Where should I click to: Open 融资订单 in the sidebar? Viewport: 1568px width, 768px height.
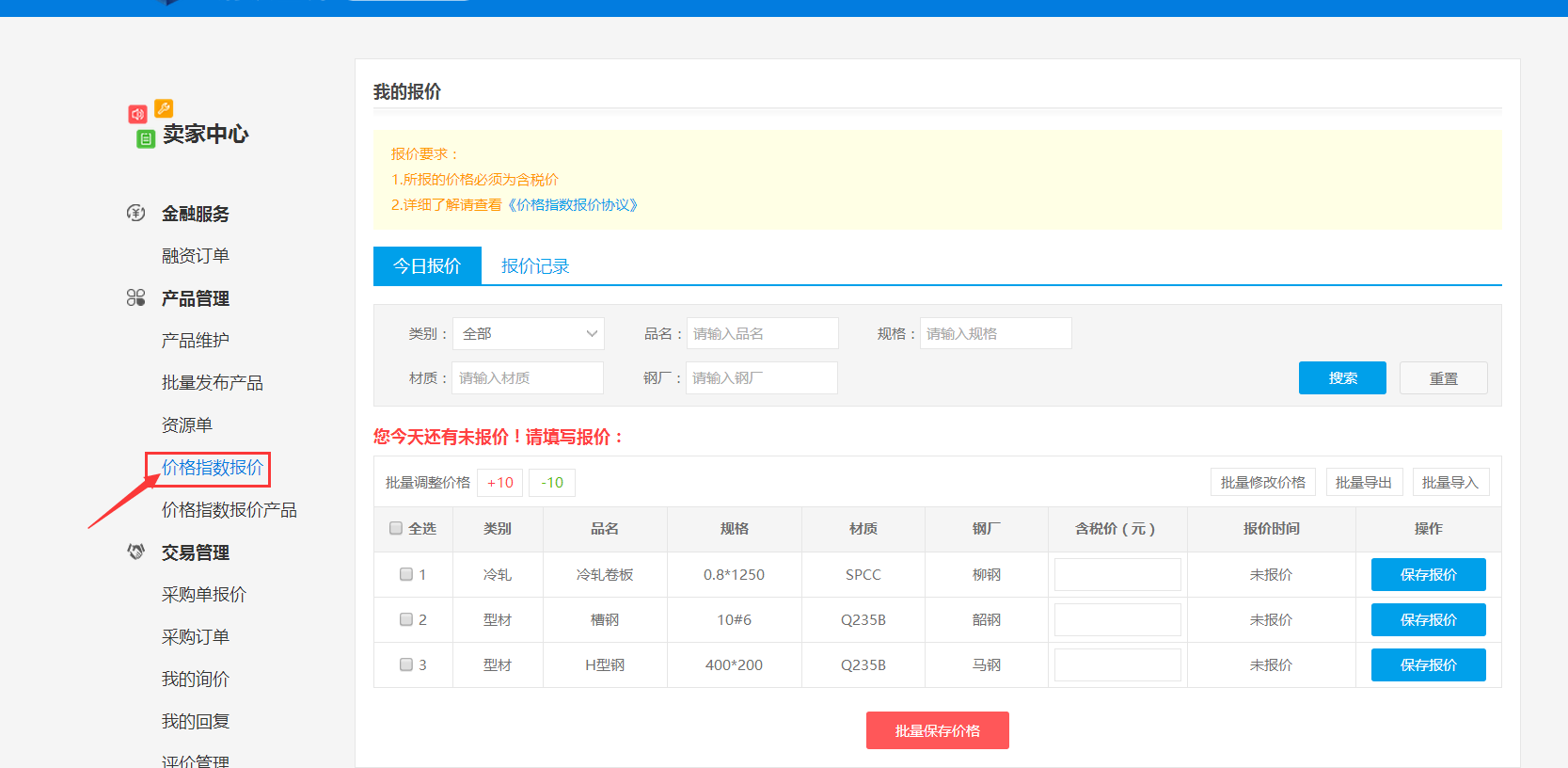196,255
